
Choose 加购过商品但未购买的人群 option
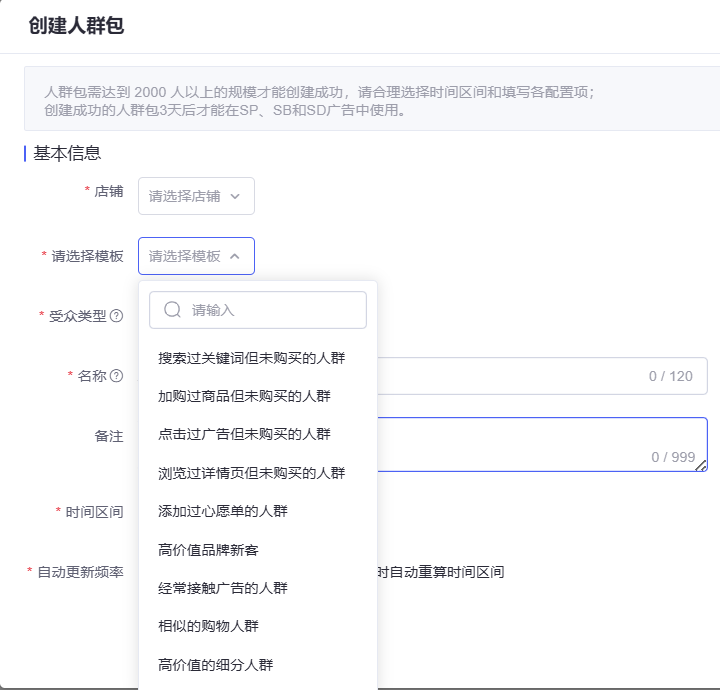click(x=244, y=396)
